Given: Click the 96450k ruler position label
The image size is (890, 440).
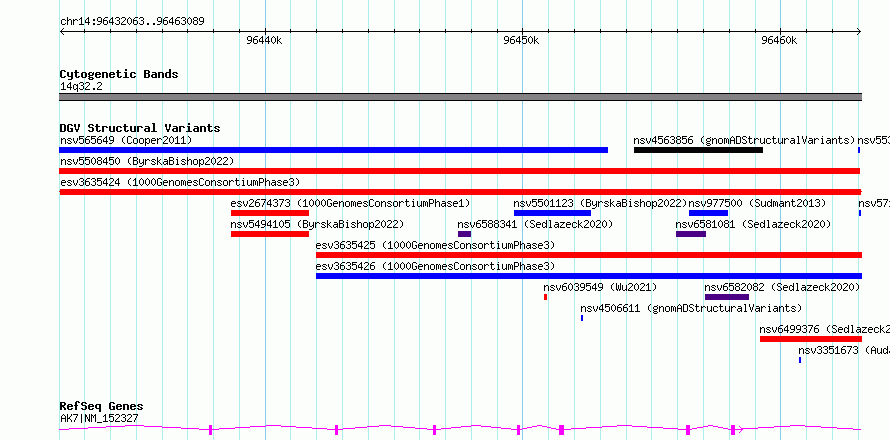Looking at the screenshot, I should point(522,40).
